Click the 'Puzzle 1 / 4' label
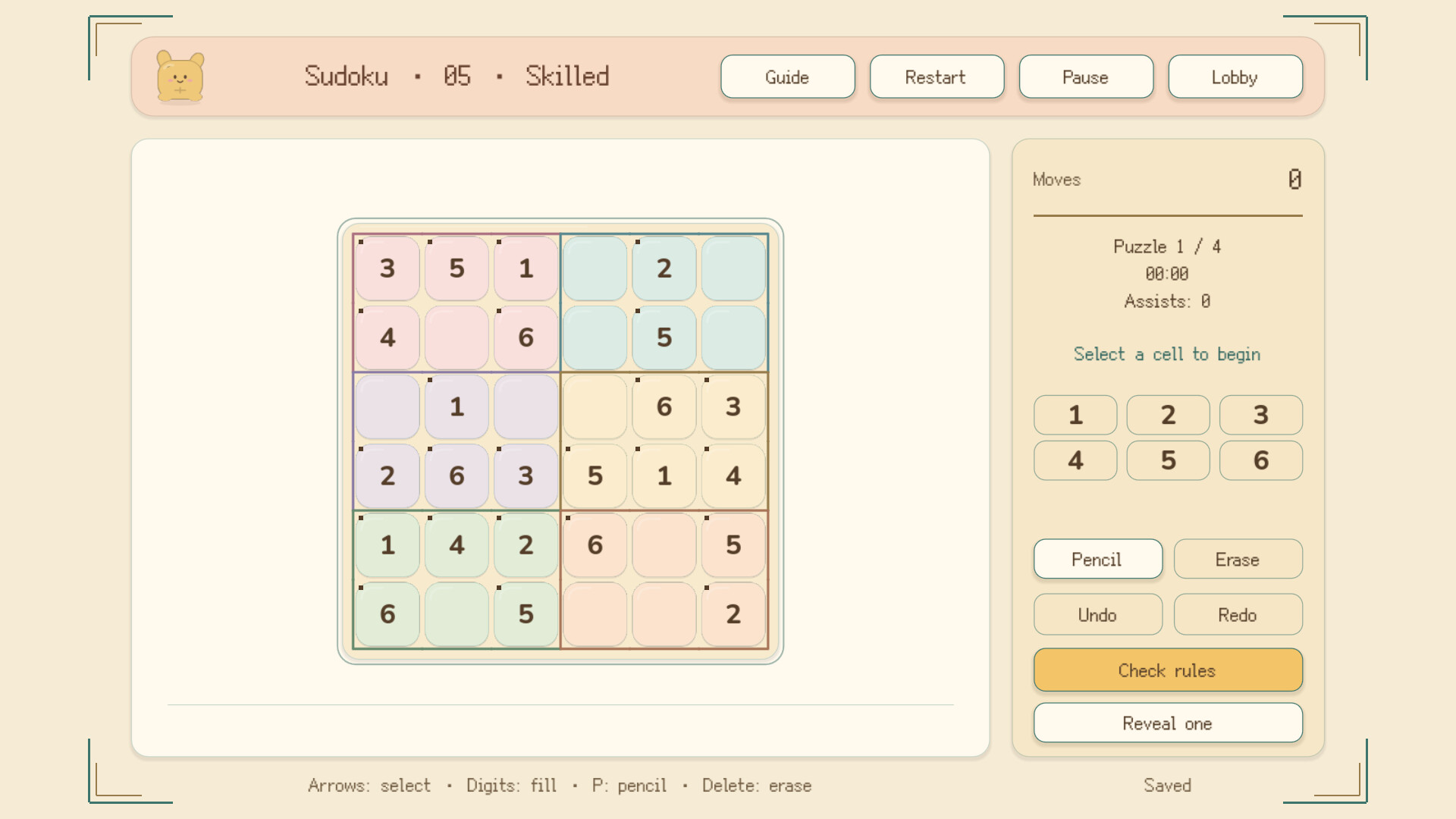The image size is (1456, 819). (x=1167, y=246)
